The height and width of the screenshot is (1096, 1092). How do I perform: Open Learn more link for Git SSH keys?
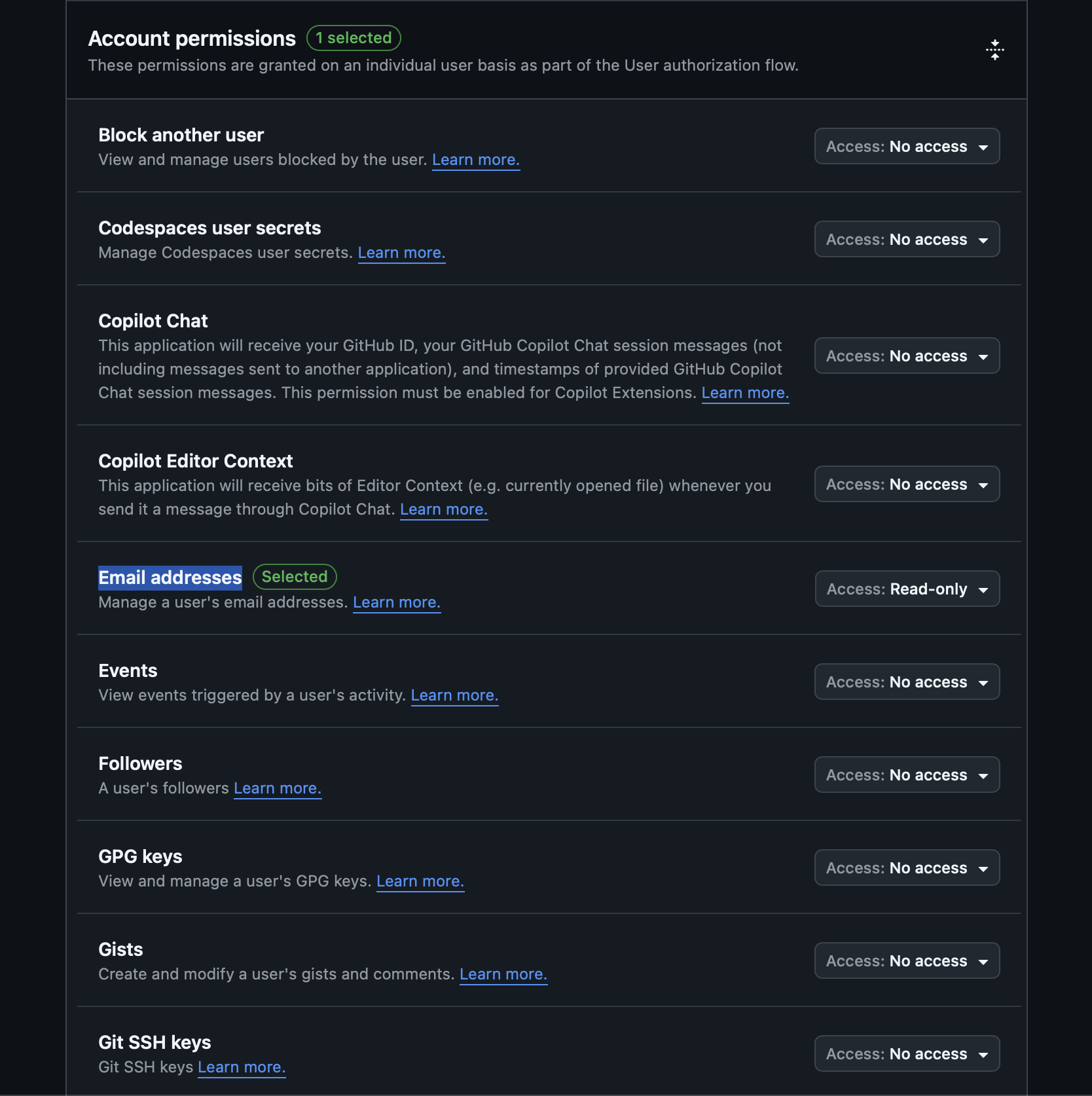242,1067
